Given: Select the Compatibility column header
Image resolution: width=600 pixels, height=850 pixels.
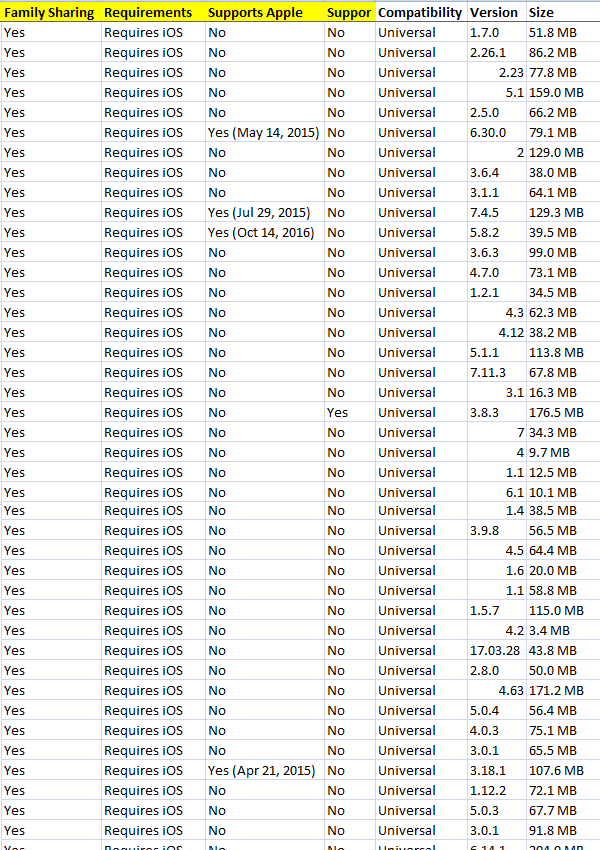Looking at the screenshot, I should click(421, 12).
